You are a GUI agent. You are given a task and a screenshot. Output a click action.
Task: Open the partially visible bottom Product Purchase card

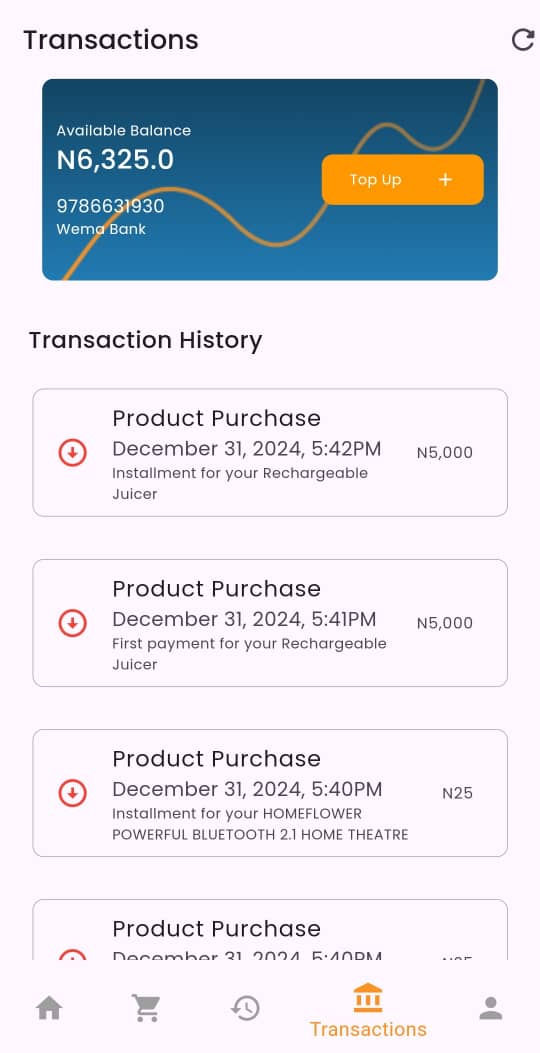click(x=270, y=929)
